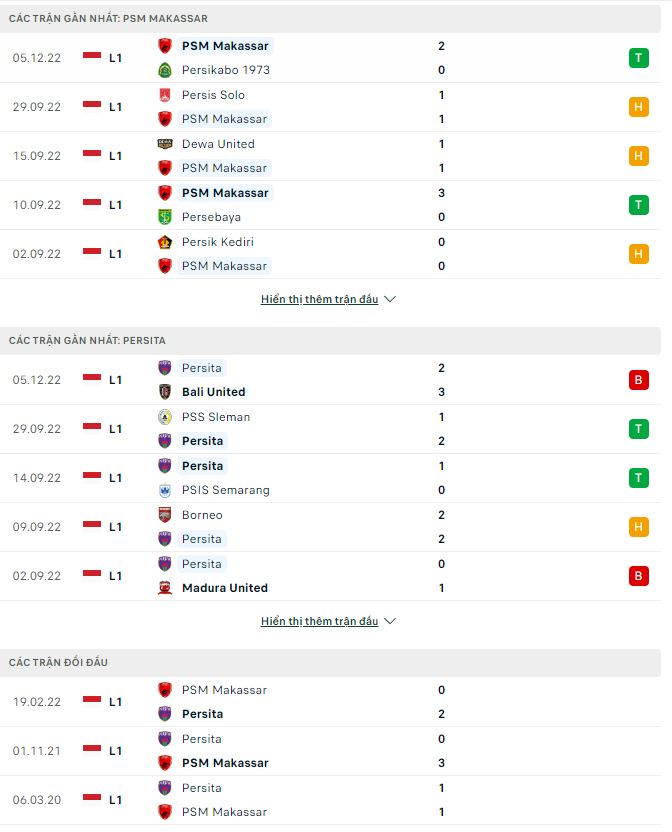Click the Dewa United team logo
Screen dimensions: 672x832
click(165, 144)
